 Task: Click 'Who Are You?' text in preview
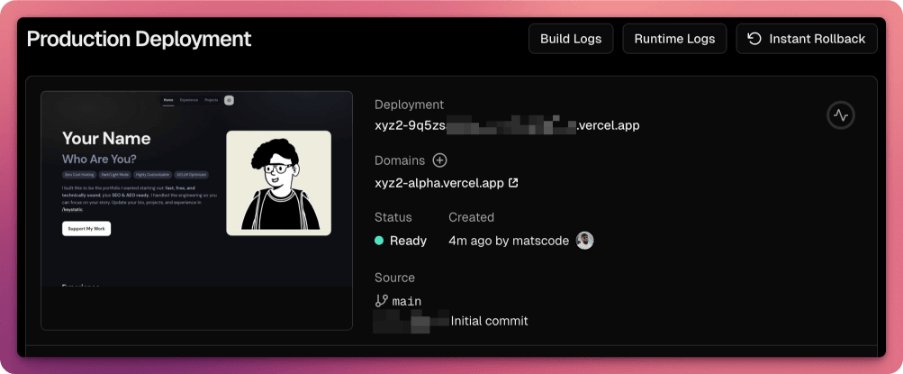(100, 159)
